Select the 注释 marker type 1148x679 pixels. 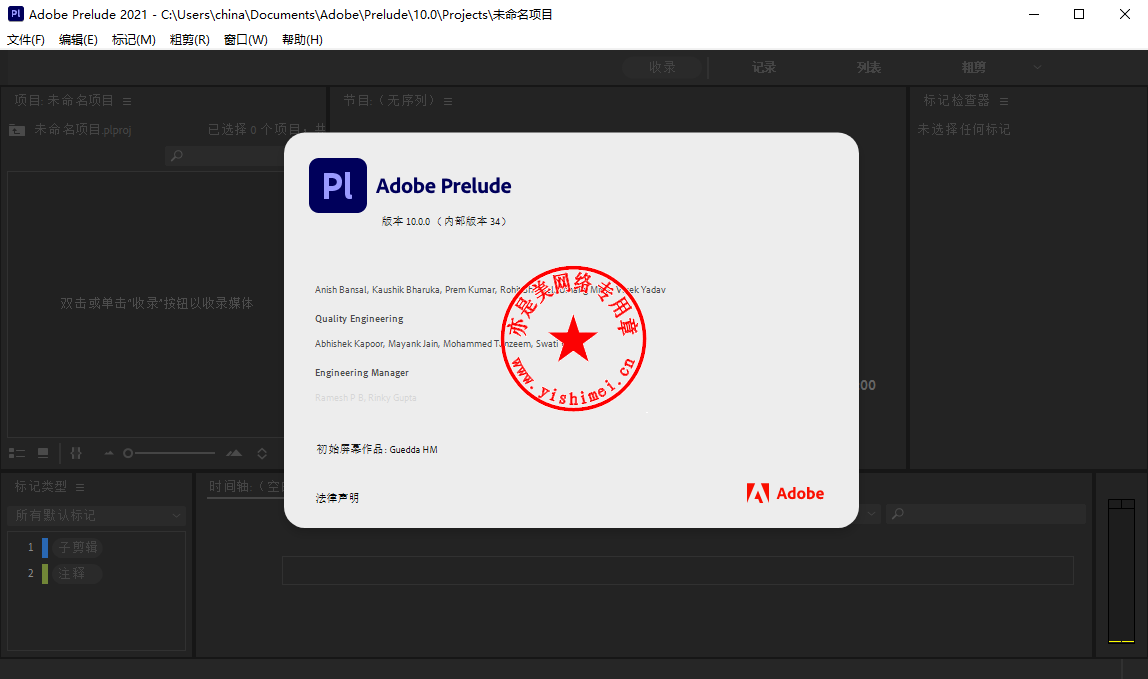point(76,574)
